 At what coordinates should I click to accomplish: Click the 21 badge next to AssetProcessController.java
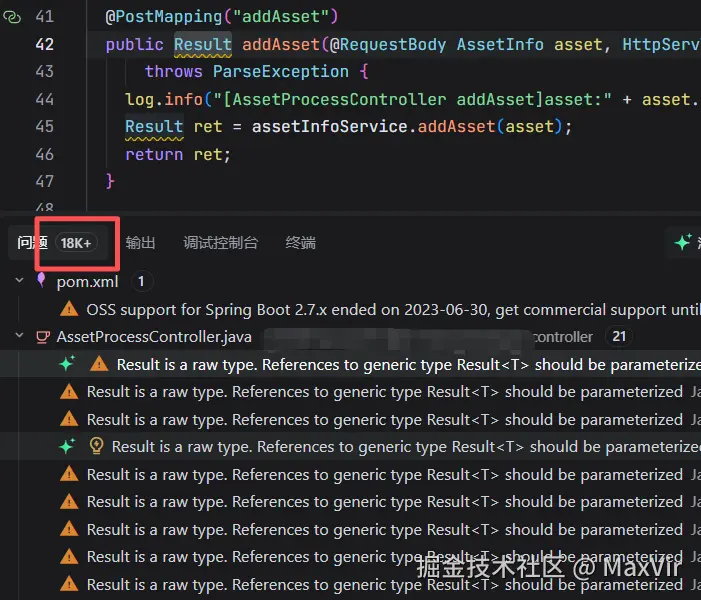click(x=619, y=337)
